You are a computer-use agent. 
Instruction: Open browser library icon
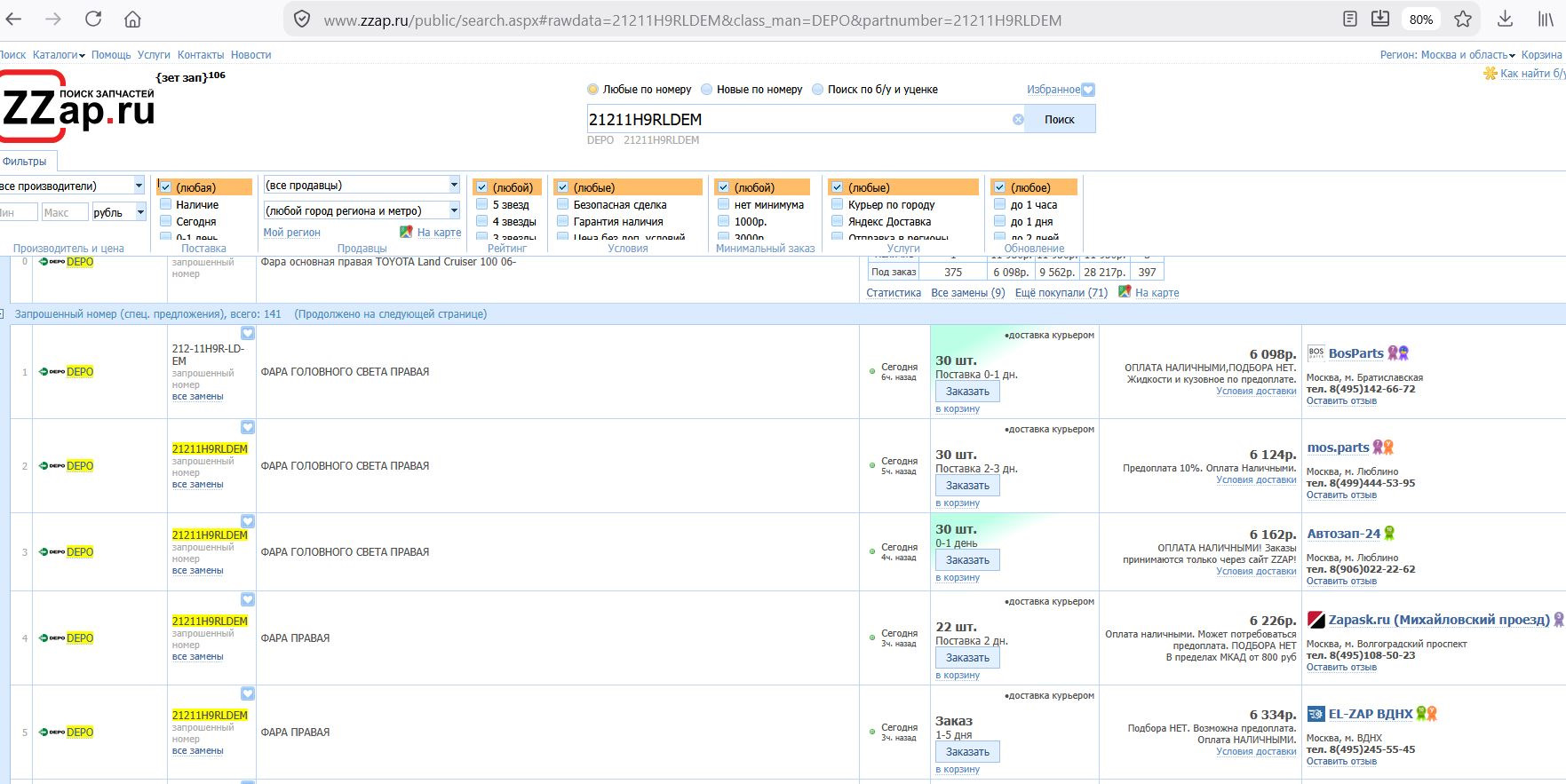1546,19
